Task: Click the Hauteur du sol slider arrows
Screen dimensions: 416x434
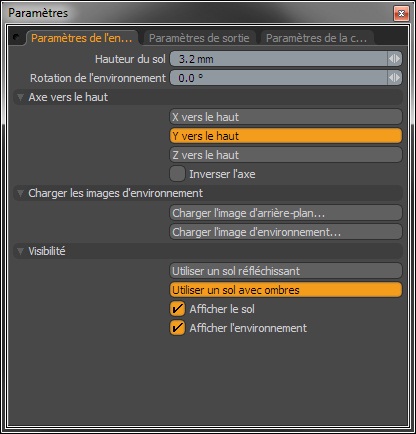Action: click(x=395, y=59)
